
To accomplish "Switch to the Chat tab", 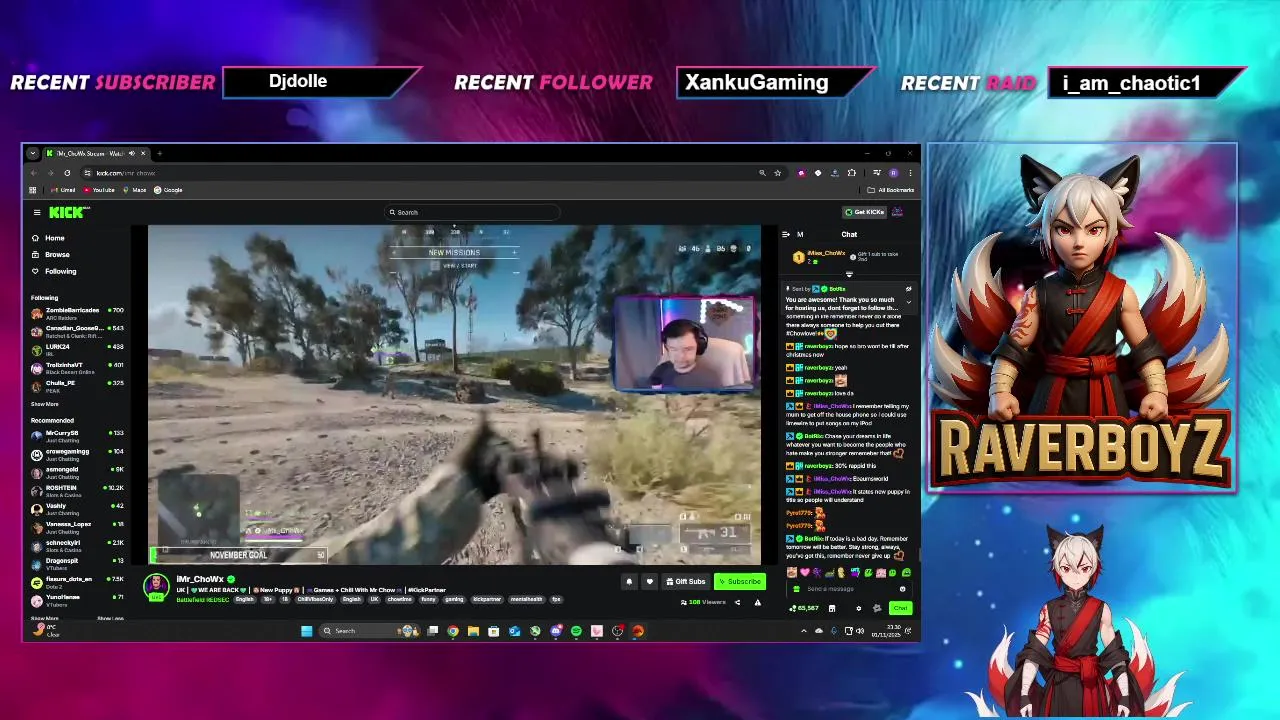I will [849, 234].
